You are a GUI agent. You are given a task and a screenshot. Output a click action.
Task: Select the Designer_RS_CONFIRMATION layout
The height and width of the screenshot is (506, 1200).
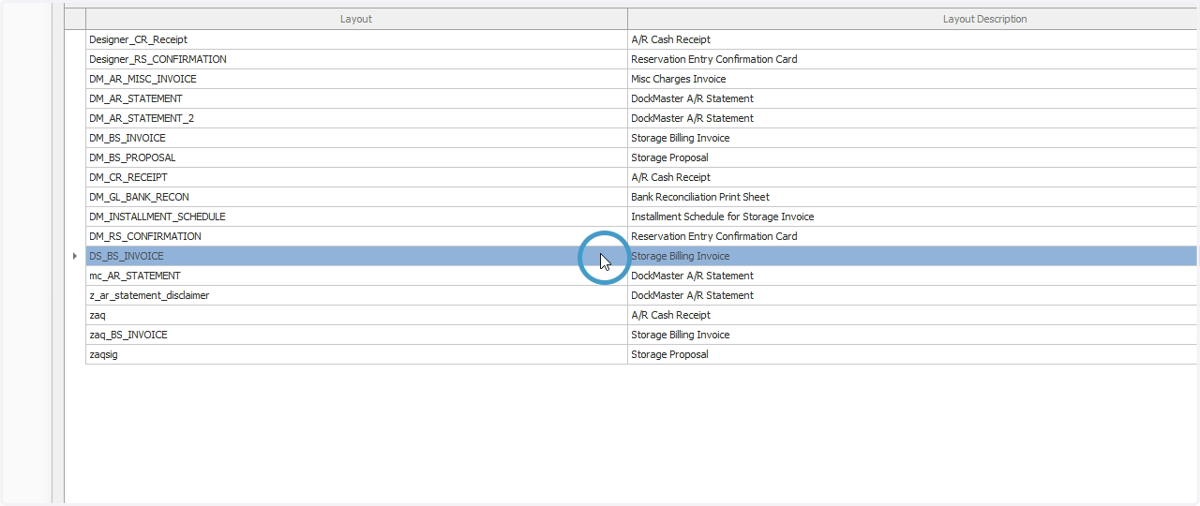pyautogui.click(x=157, y=59)
